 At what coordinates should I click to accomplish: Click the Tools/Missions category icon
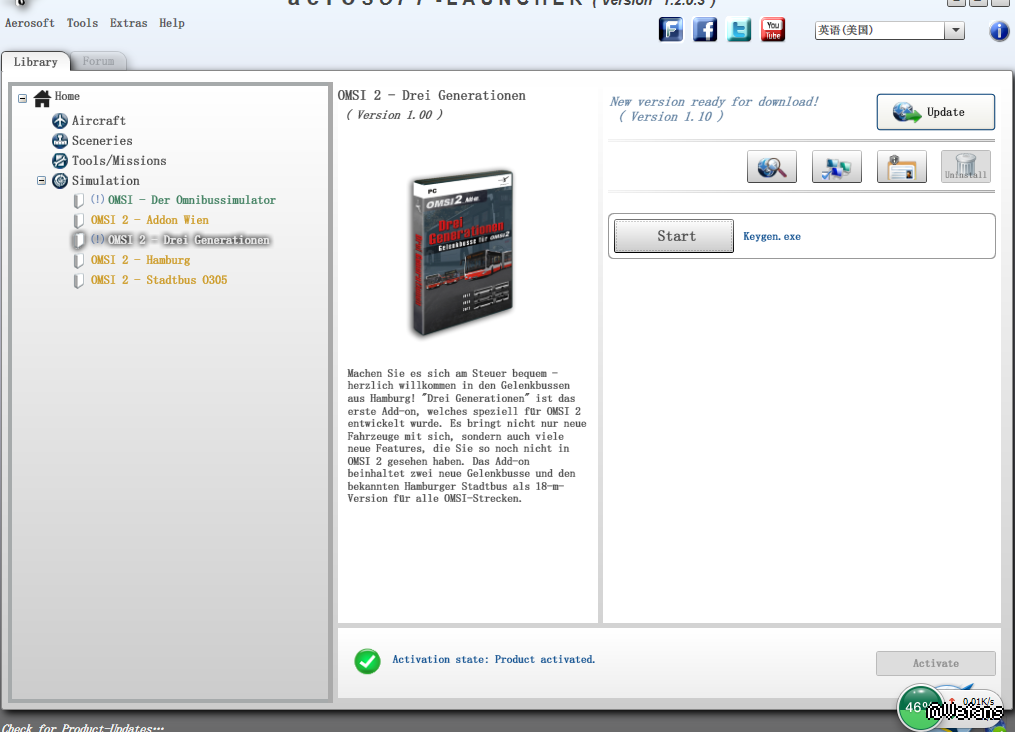tap(60, 161)
